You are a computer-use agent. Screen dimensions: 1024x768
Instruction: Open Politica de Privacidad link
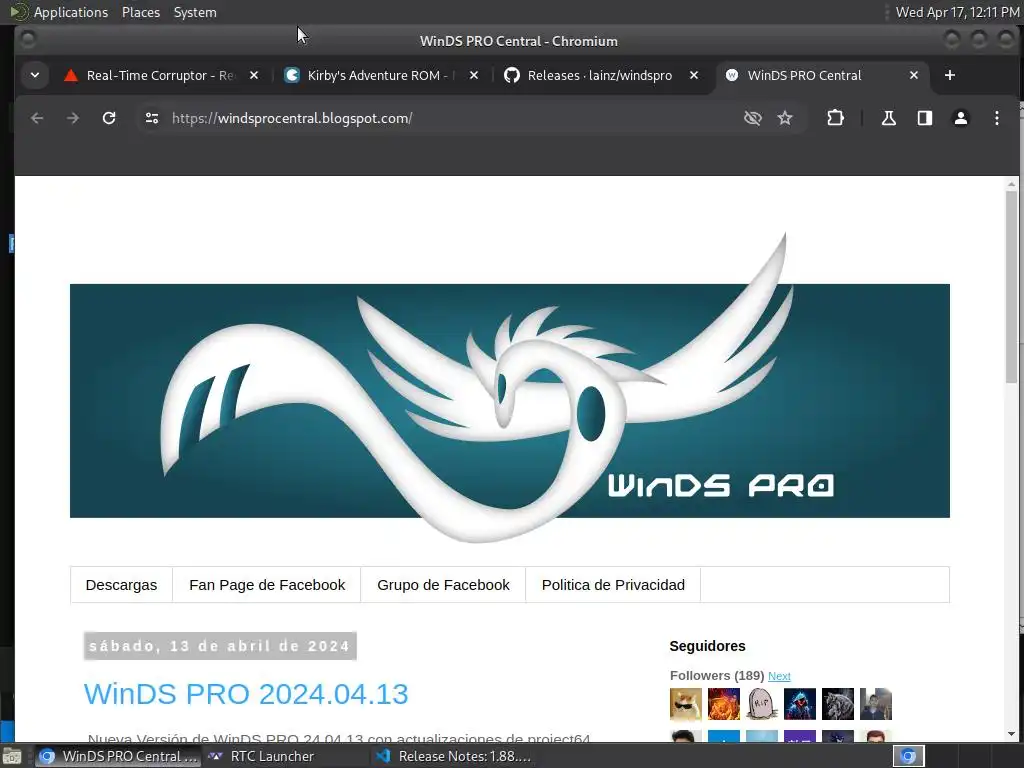(613, 584)
